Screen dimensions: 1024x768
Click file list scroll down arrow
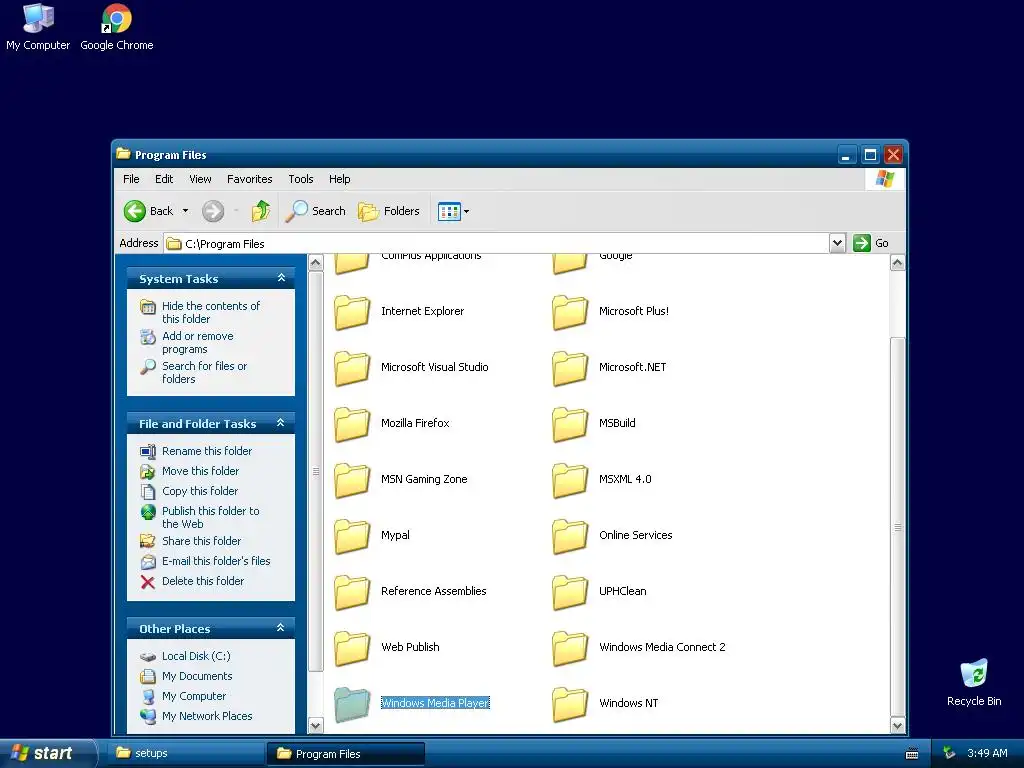[x=897, y=725]
